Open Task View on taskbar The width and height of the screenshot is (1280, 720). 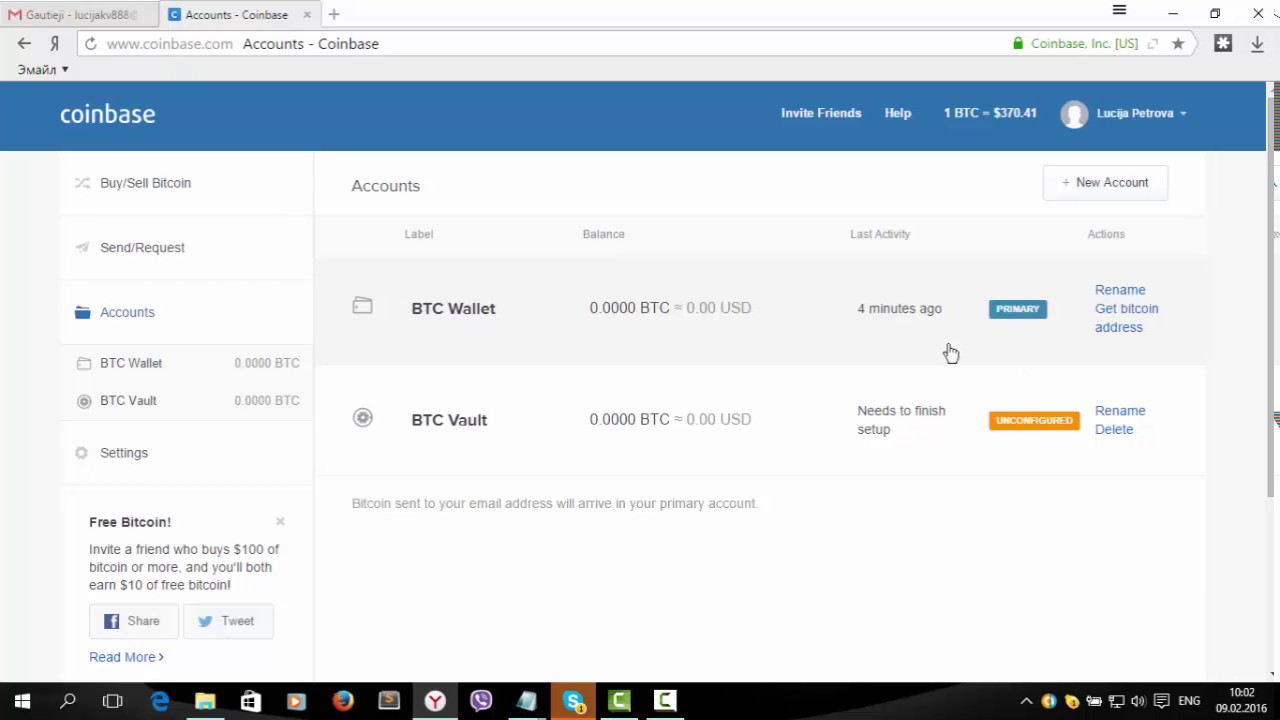click(112, 701)
